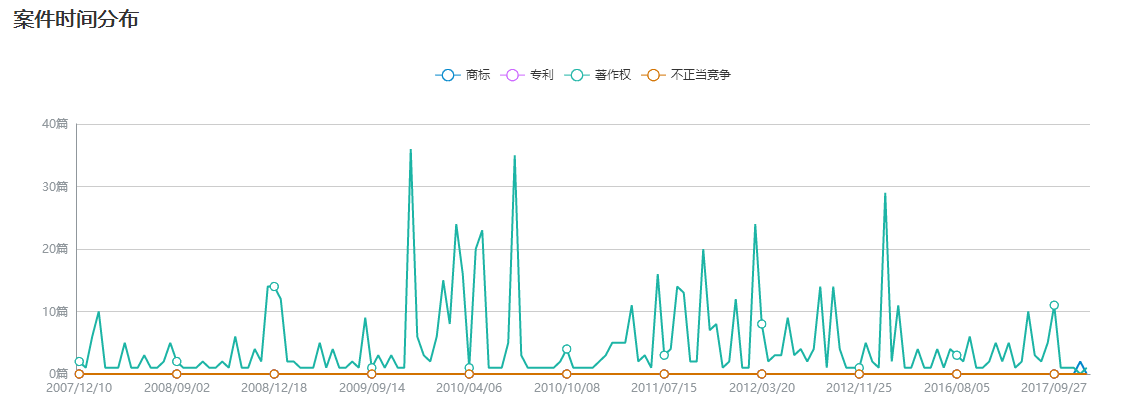The height and width of the screenshot is (412, 1130).
Task: Click the 30篇 y-axis label
Action: (x=55, y=187)
